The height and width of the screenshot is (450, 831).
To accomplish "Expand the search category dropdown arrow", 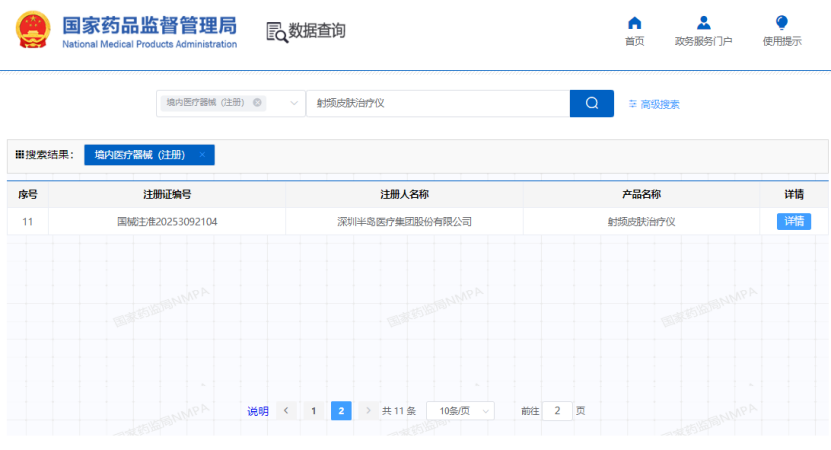I will point(295,103).
